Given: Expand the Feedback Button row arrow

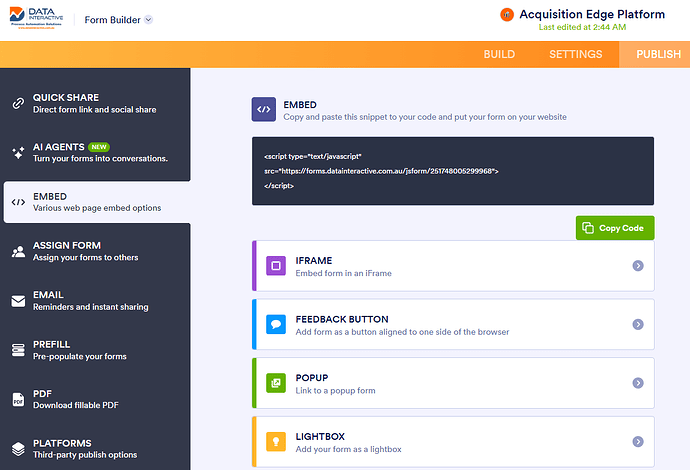Looking at the screenshot, I should pos(638,324).
